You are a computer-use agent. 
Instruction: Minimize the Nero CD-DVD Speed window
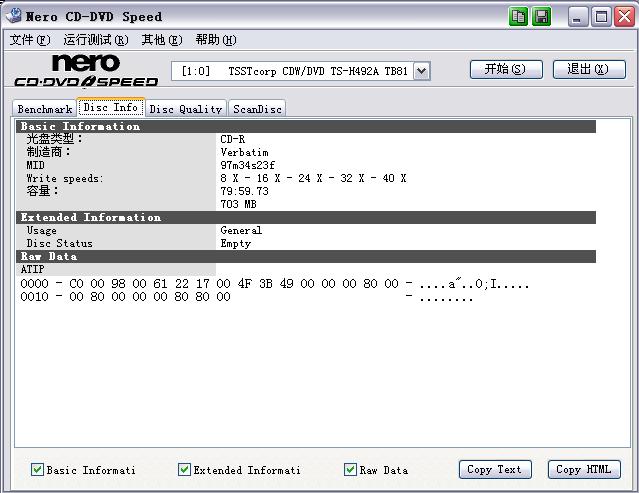click(x=577, y=17)
